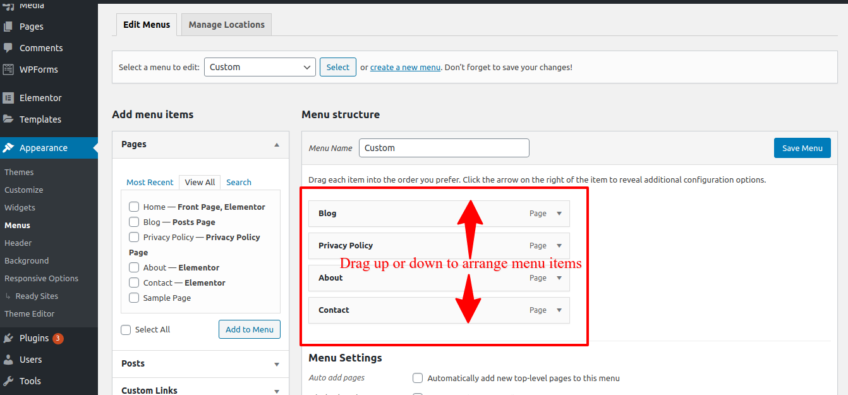Click the Elementor sidebar icon
The image size is (848, 395).
pyautogui.click(x=8, y=98)
